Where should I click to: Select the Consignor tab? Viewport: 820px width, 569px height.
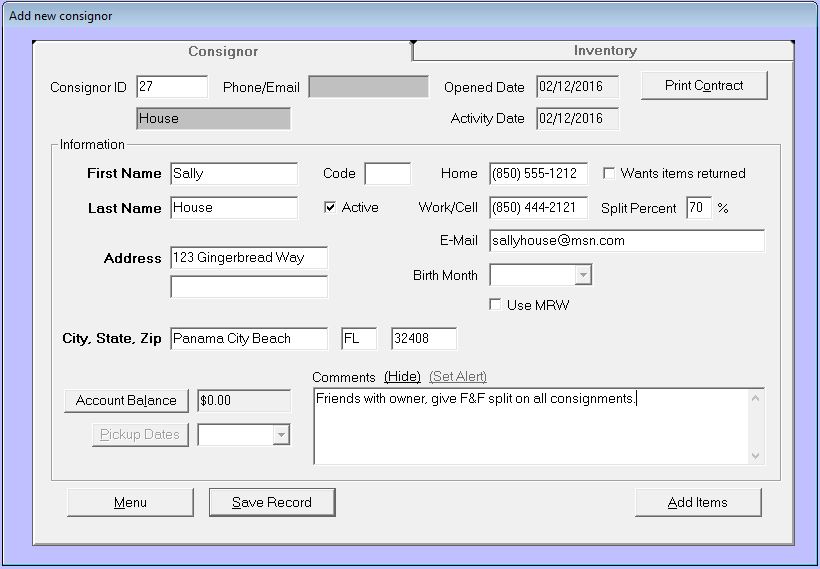point(223,51)
